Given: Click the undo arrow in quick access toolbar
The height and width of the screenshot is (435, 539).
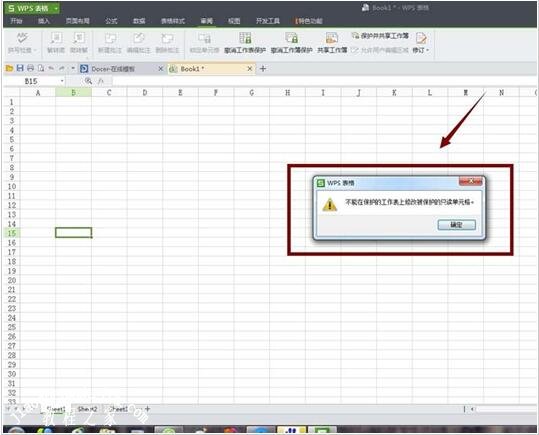Looking at the screenshot, I should pos(51,68).
